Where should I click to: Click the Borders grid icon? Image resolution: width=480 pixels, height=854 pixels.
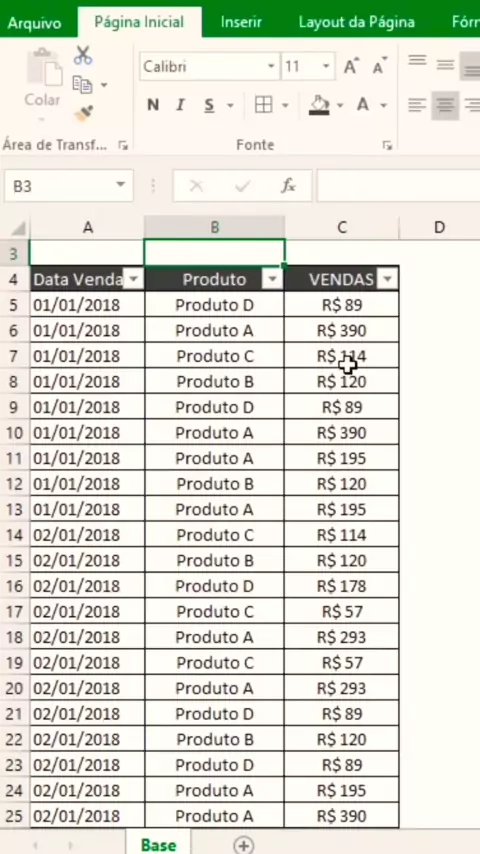(x=264, y=105)
